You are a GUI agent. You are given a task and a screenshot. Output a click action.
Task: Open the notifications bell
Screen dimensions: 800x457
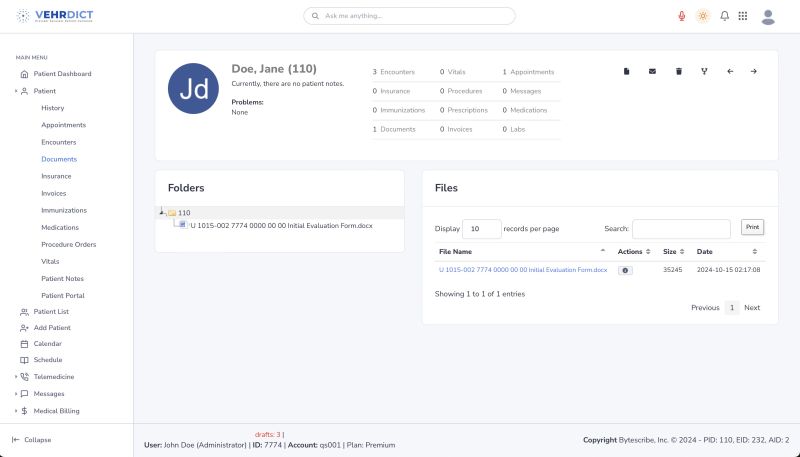(724, 16)
